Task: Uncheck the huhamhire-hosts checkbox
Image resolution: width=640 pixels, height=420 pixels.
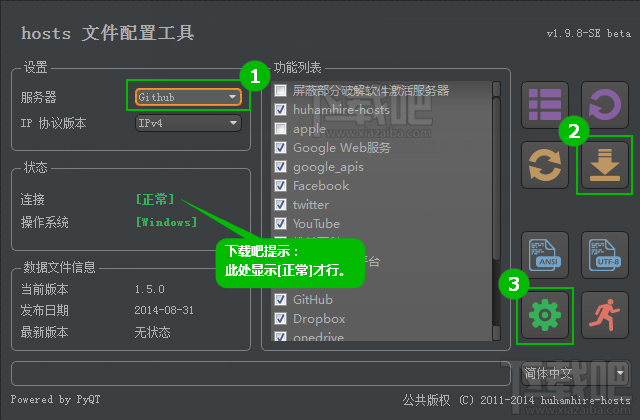Action: pyautogui.click(x=280, y=109)
